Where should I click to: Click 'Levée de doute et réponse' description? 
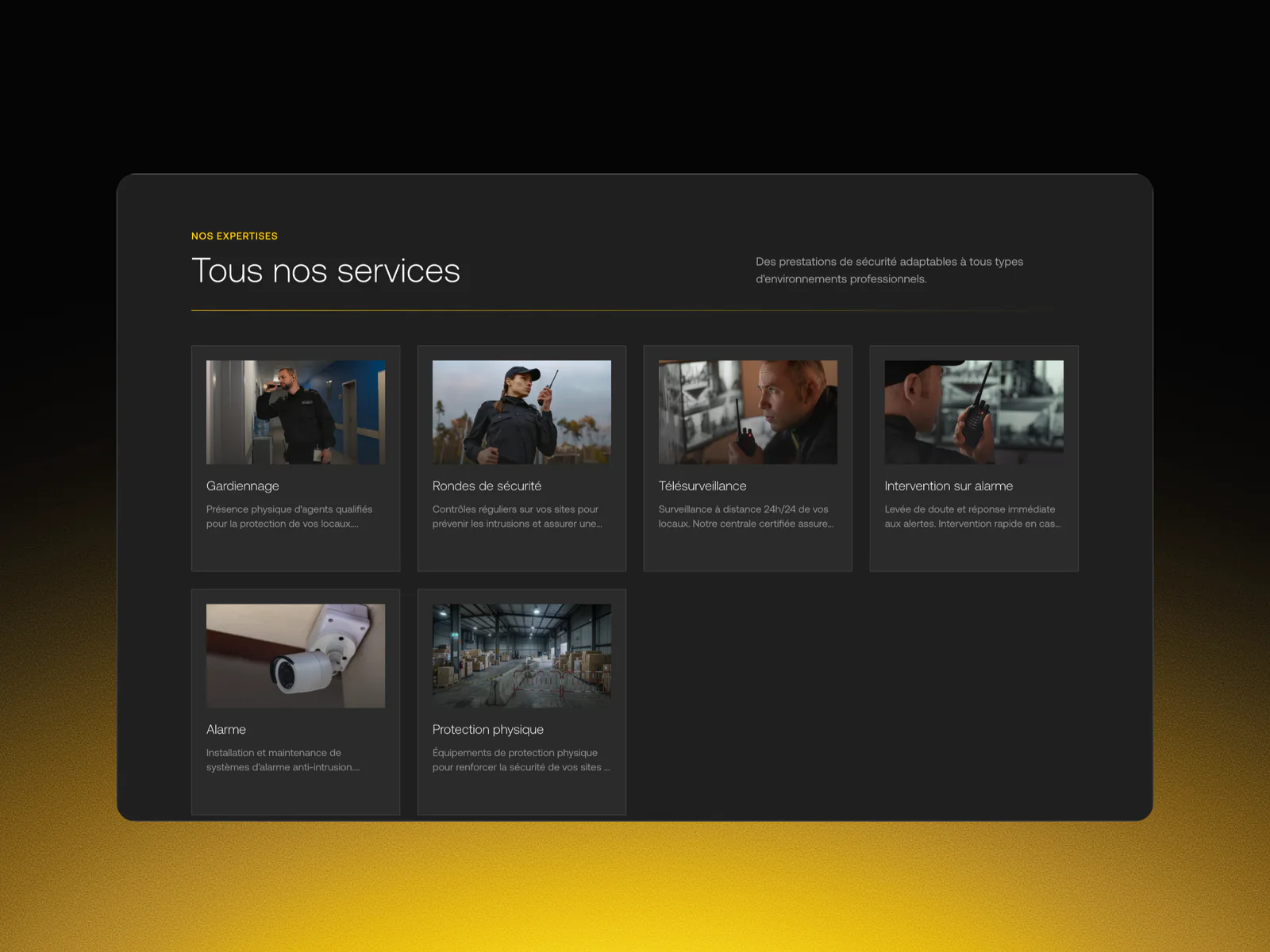click(973, 516)
